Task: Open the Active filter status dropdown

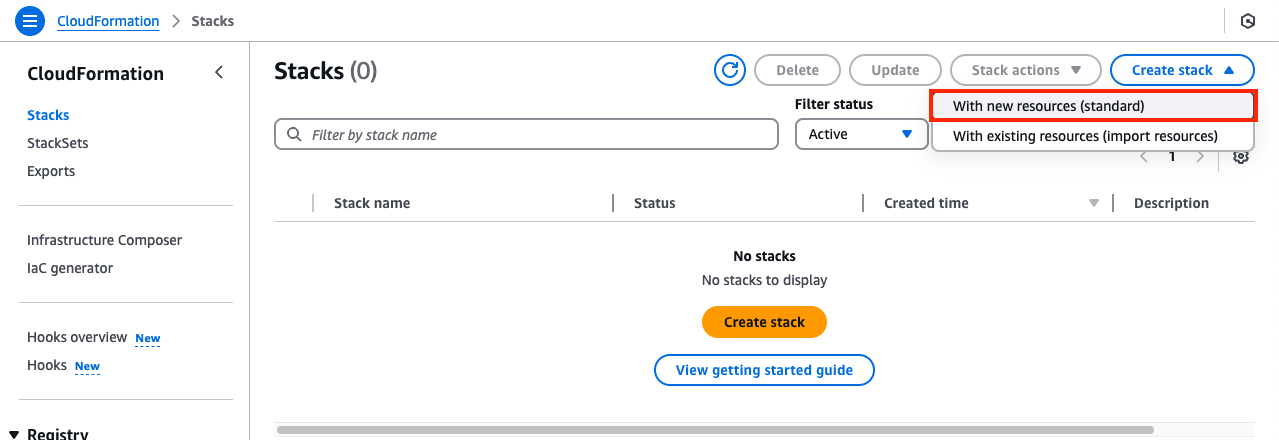Action: pos(861,134)
